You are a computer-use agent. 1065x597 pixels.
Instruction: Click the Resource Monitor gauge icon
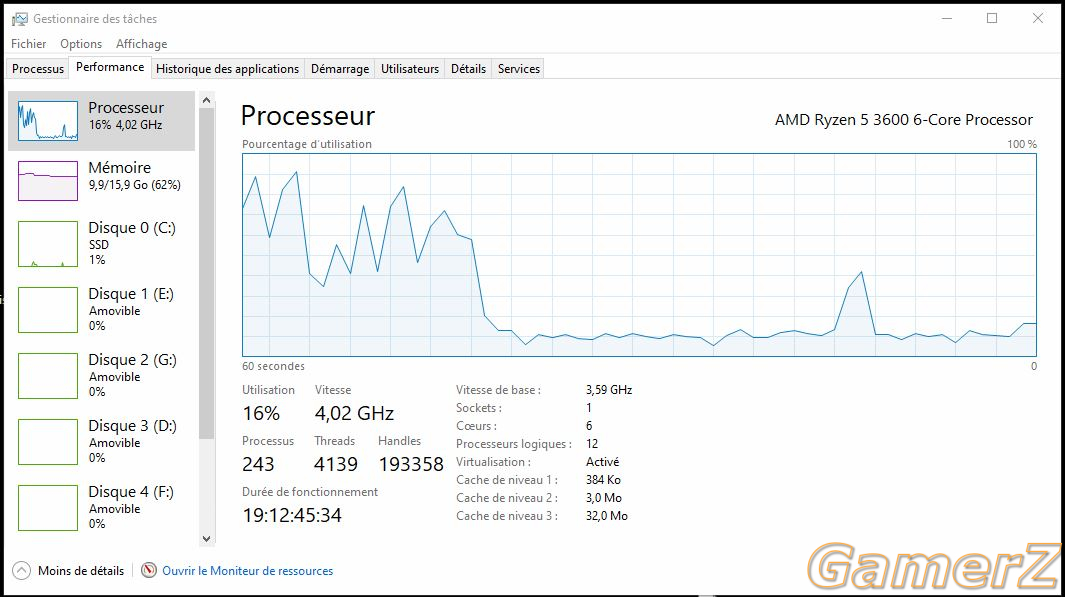(149, 571)
